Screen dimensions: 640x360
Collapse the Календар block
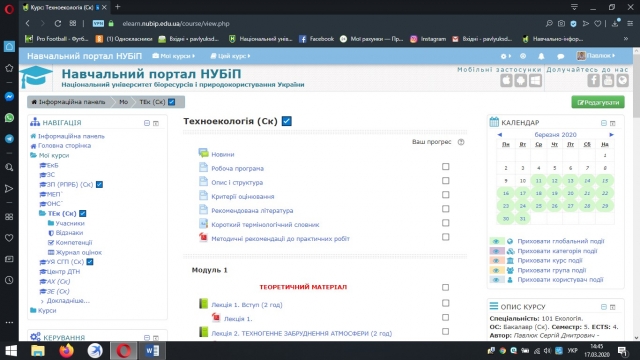pos(604,123)
